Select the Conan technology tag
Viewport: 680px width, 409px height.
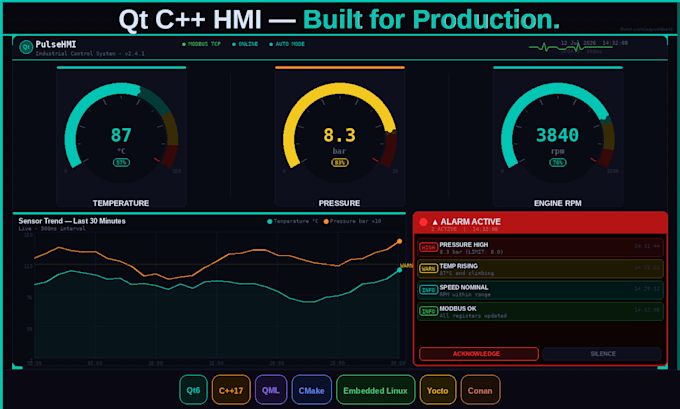click(x=480, y=390)
